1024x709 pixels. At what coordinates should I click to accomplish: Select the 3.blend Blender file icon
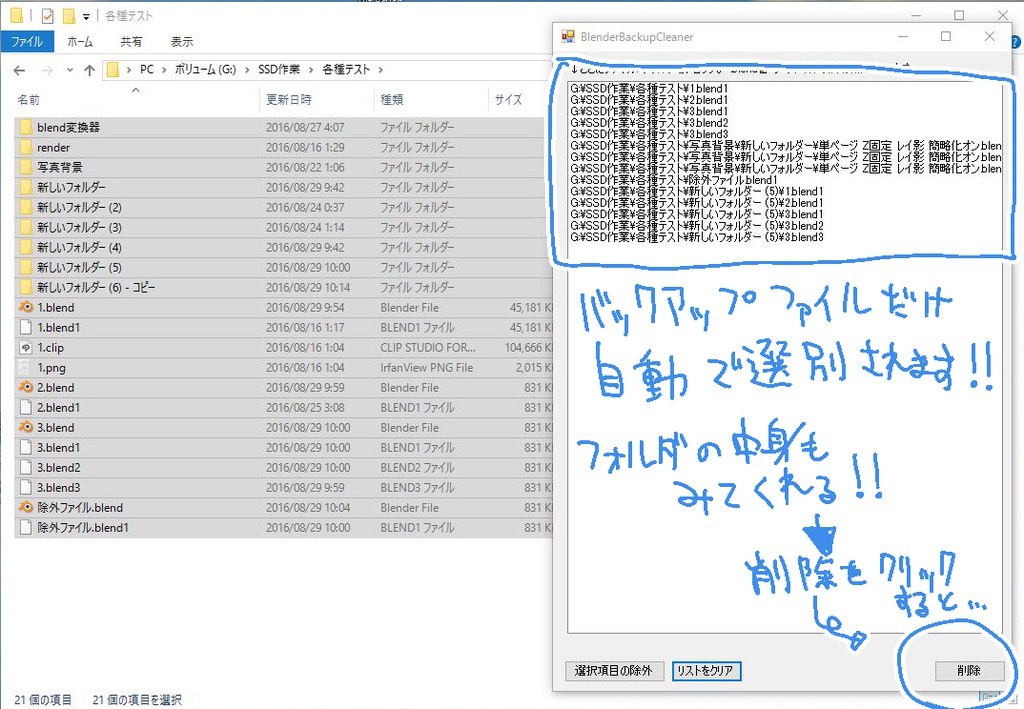pos(25,428)
